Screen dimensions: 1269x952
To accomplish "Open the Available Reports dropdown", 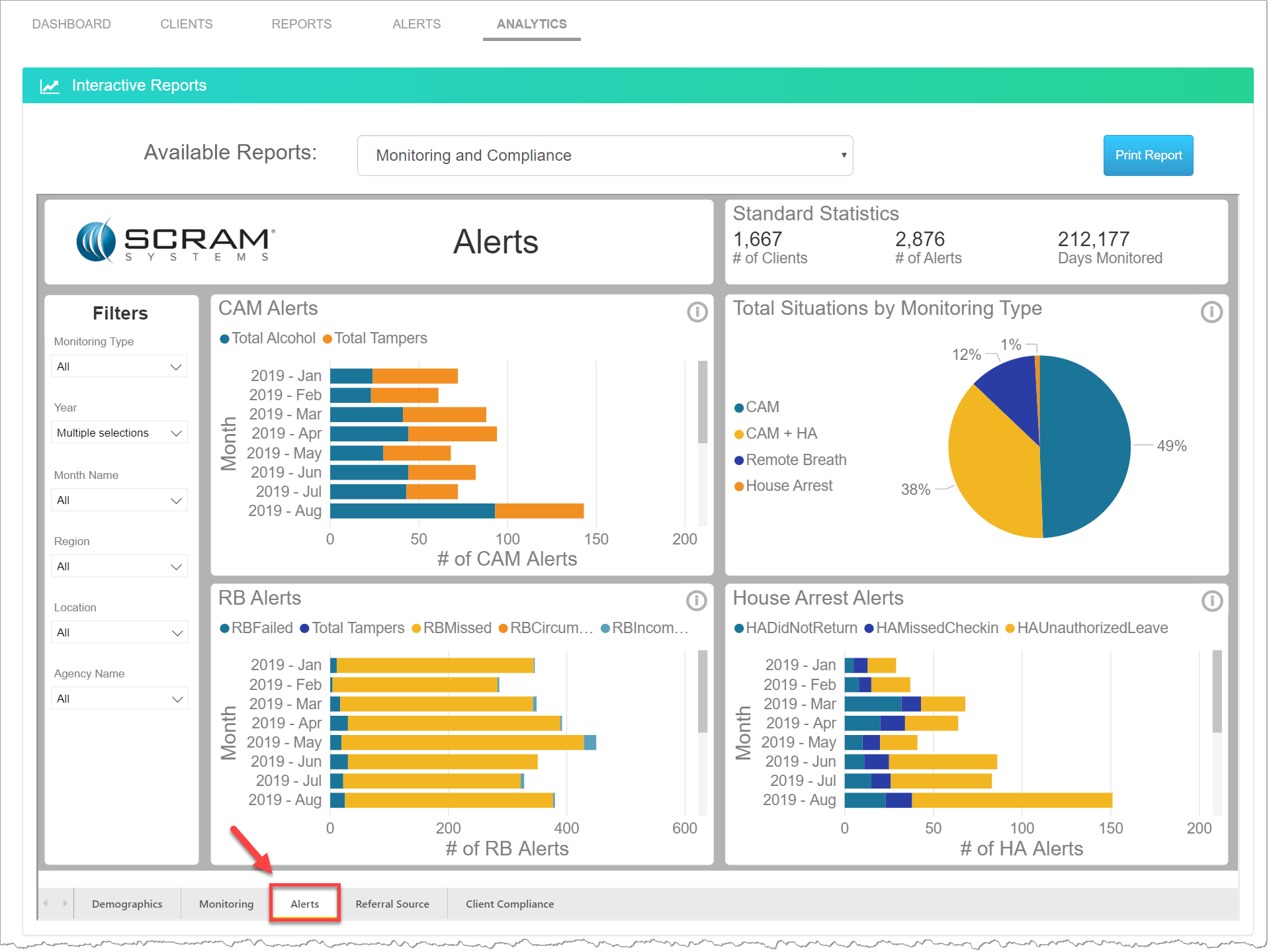I will coord(604,155).
